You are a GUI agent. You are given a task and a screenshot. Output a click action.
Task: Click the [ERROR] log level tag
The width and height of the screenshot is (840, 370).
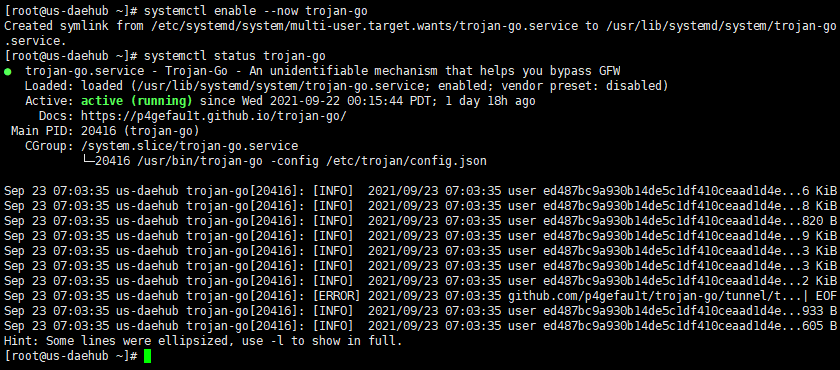click(336, 296)
